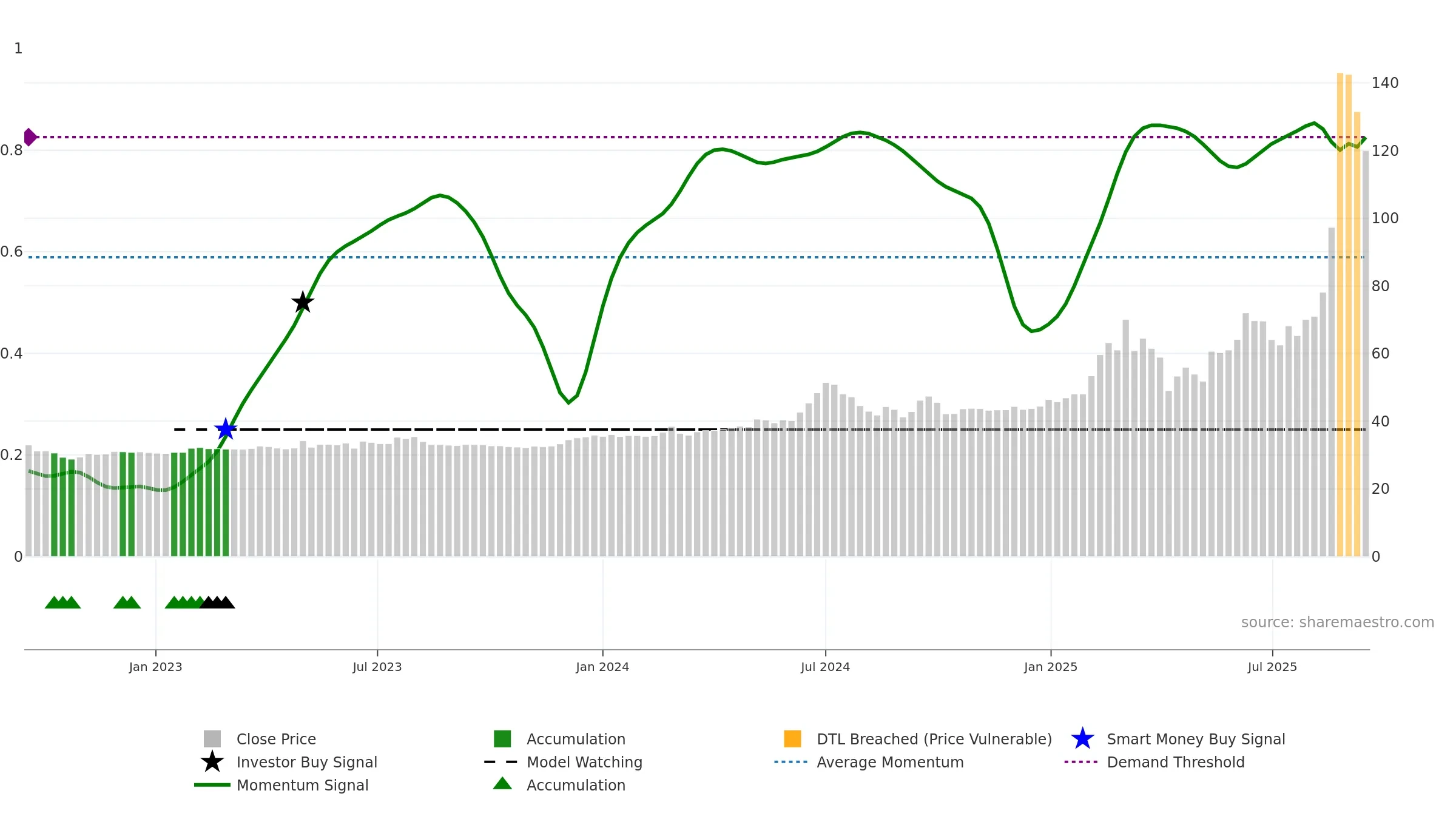The image size is (1456, 819).
Task: Click the blue Smart Money Buy Signal star on chart
Action: pyautogui.click(x=226, y=429)
